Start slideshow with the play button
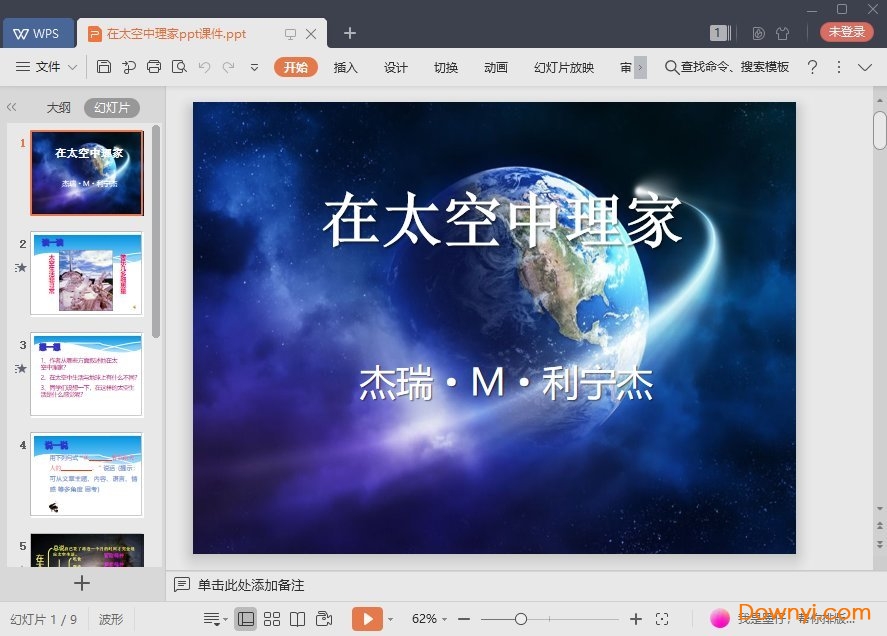This screenshot has height=636, width=887. [x=368, y=619]
